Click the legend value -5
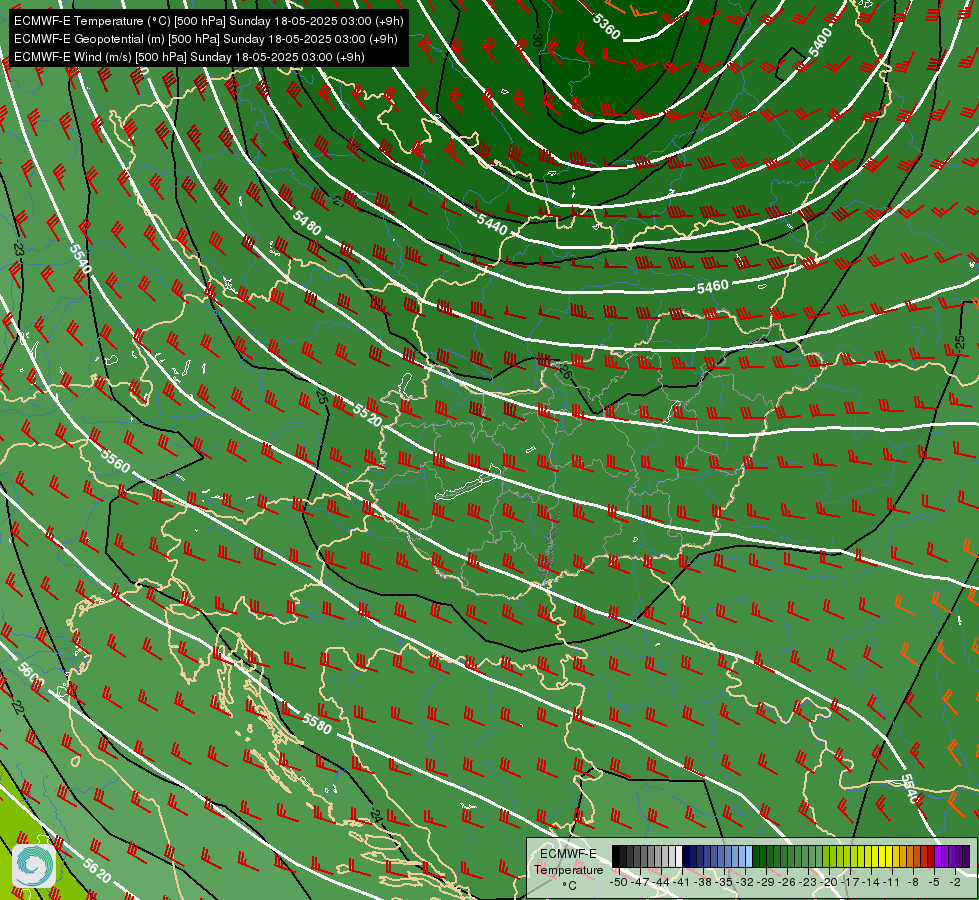Viewport: 979px width, 900px height. 934,882
